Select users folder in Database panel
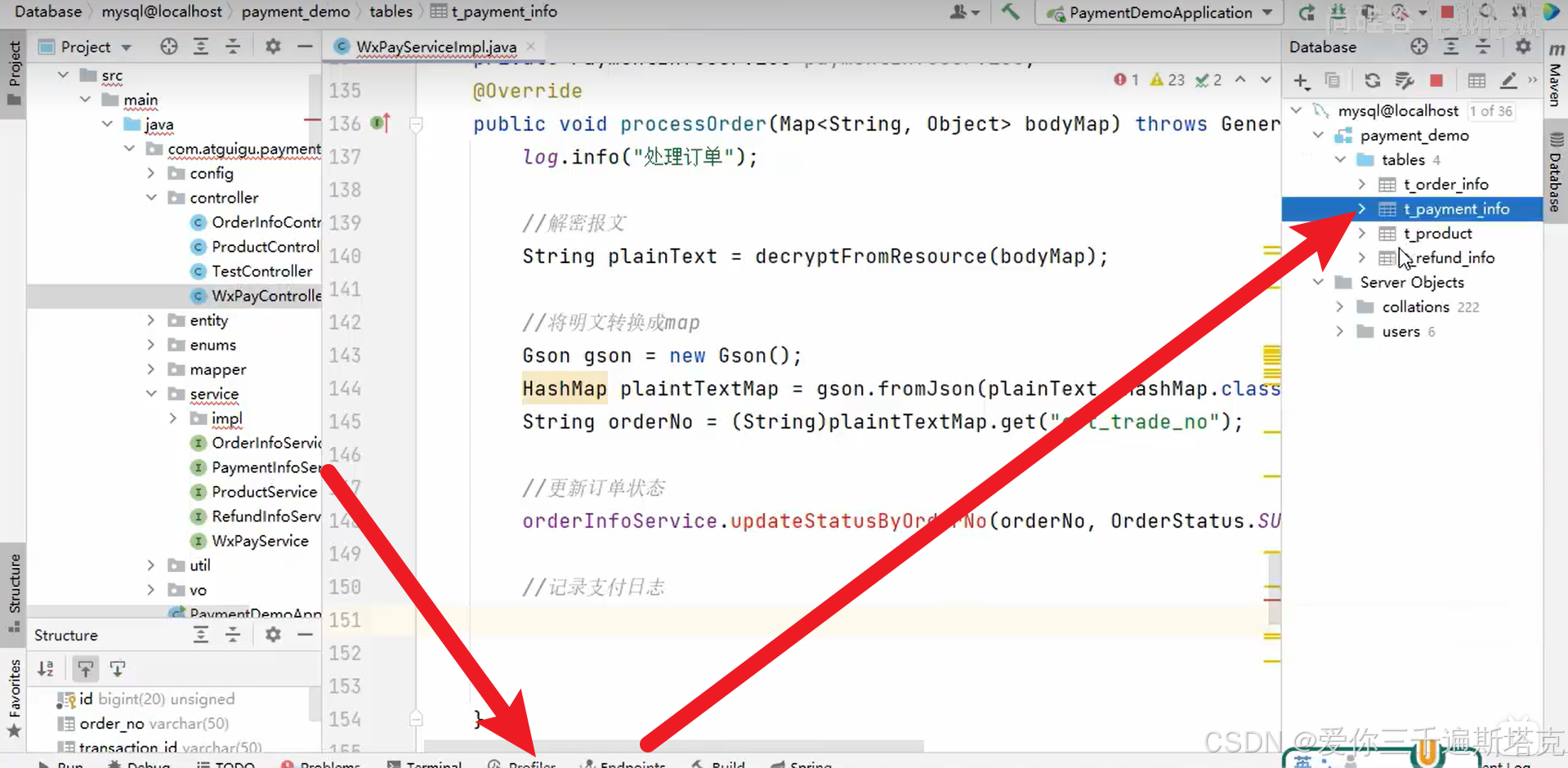 point(1400,332)
